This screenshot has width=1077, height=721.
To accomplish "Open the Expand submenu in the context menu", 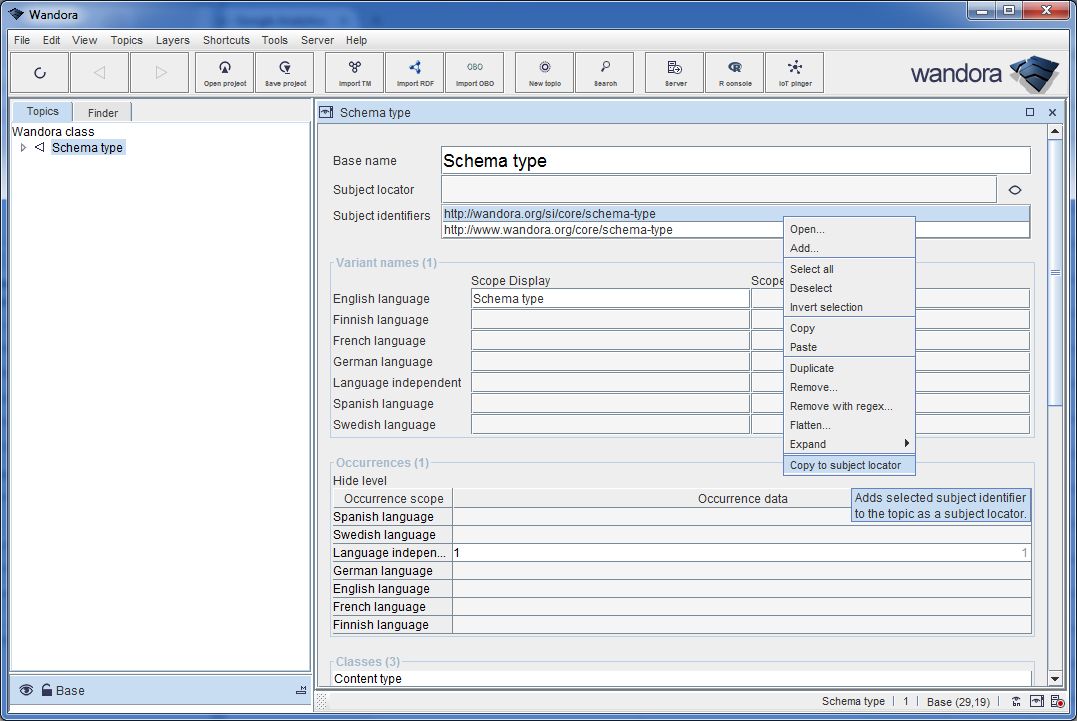I will pos(808,444).
